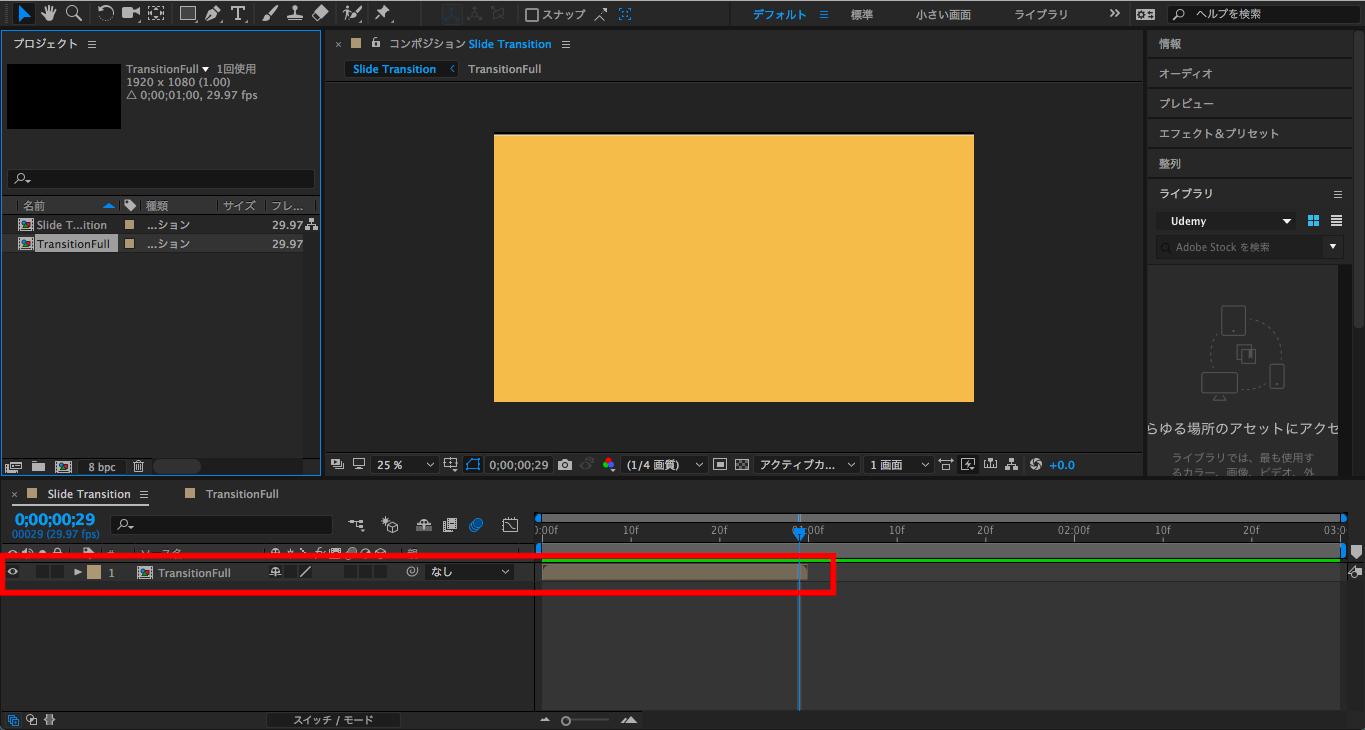Viewport: 1365px width, 730px height.
Task: Click the TransitionFull layer color label swatch
Action: pos(94,572)
